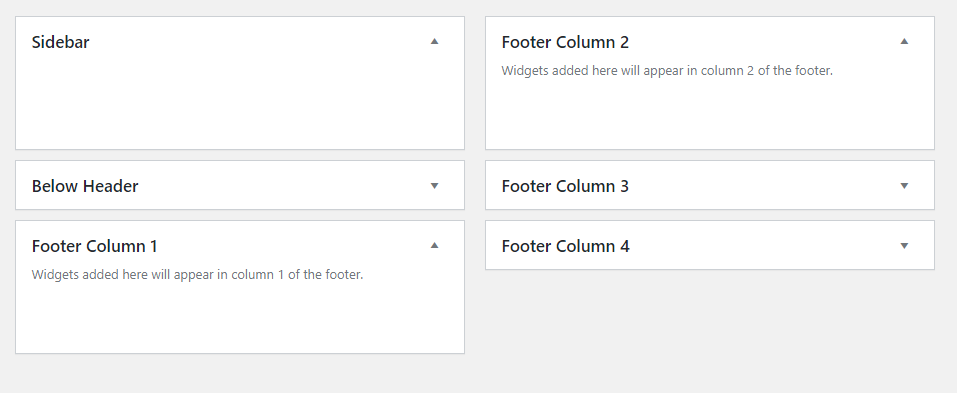Click empty area inside Footer Column 1

[x=240, y=317]
